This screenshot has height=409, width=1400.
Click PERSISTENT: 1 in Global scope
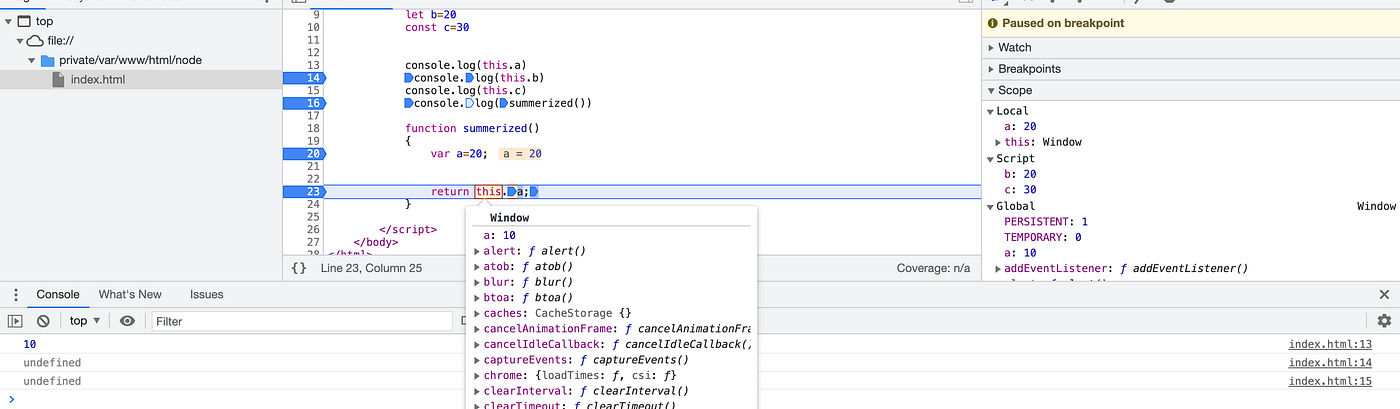[1046, 222]
